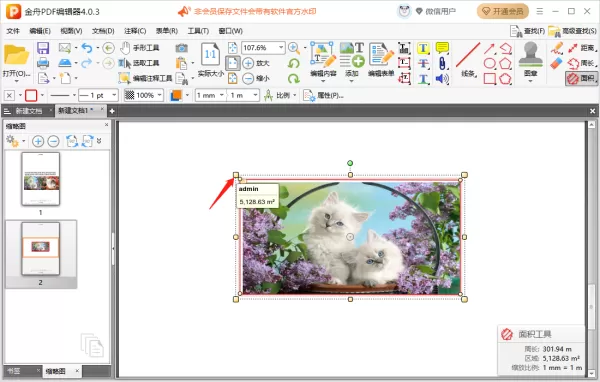Open the View (视图) menu
Screen dimensions: 600x382
pos(71,31)
